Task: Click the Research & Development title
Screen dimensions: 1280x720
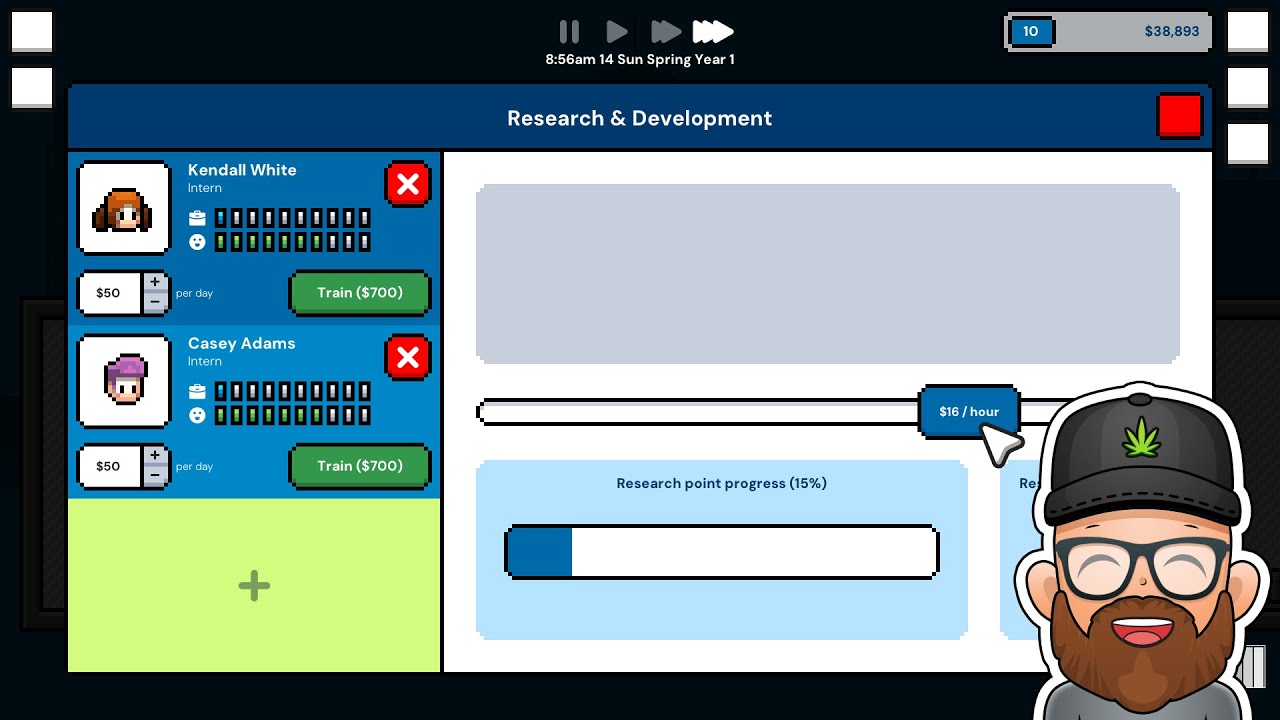Action: tap(640, 118)
